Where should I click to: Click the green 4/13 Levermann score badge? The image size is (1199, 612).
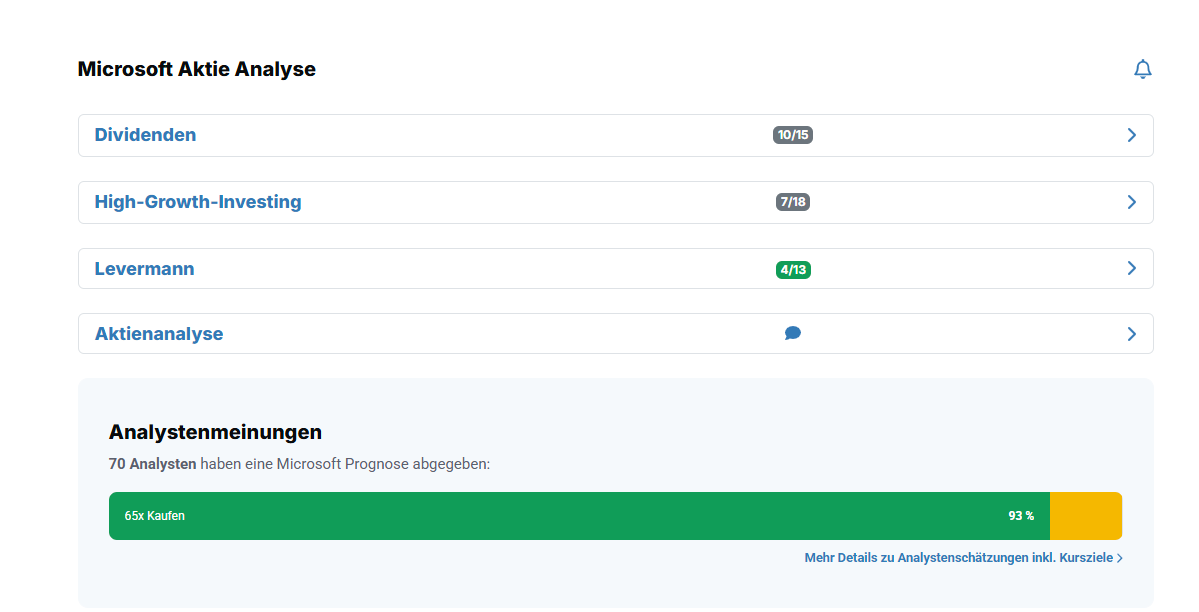click(x=793, y=269)
